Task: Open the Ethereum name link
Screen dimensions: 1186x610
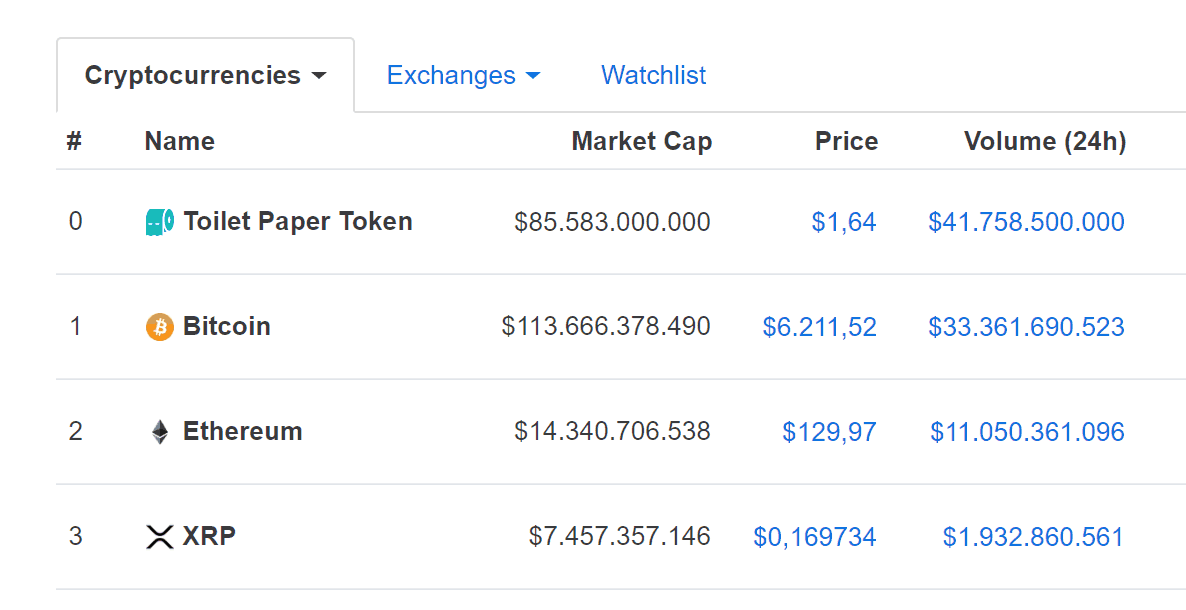Action: (243, 431)
